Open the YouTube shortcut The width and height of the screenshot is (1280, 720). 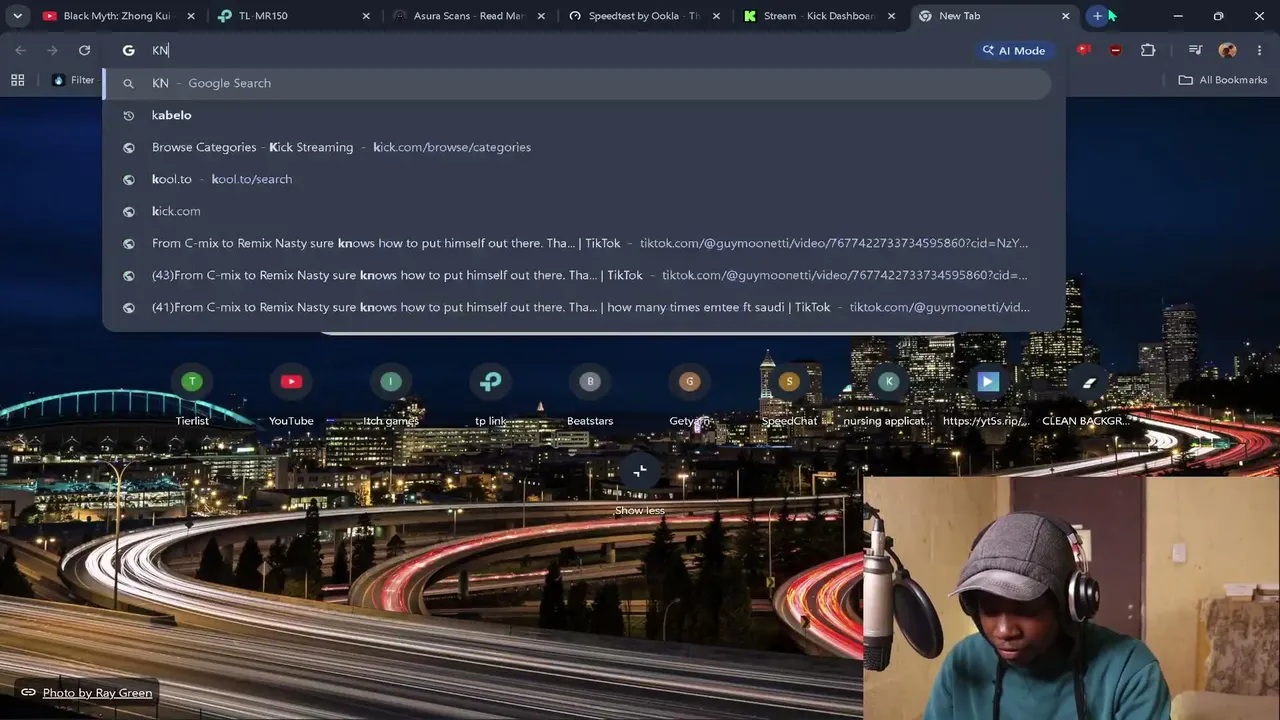tap(291, 397)
